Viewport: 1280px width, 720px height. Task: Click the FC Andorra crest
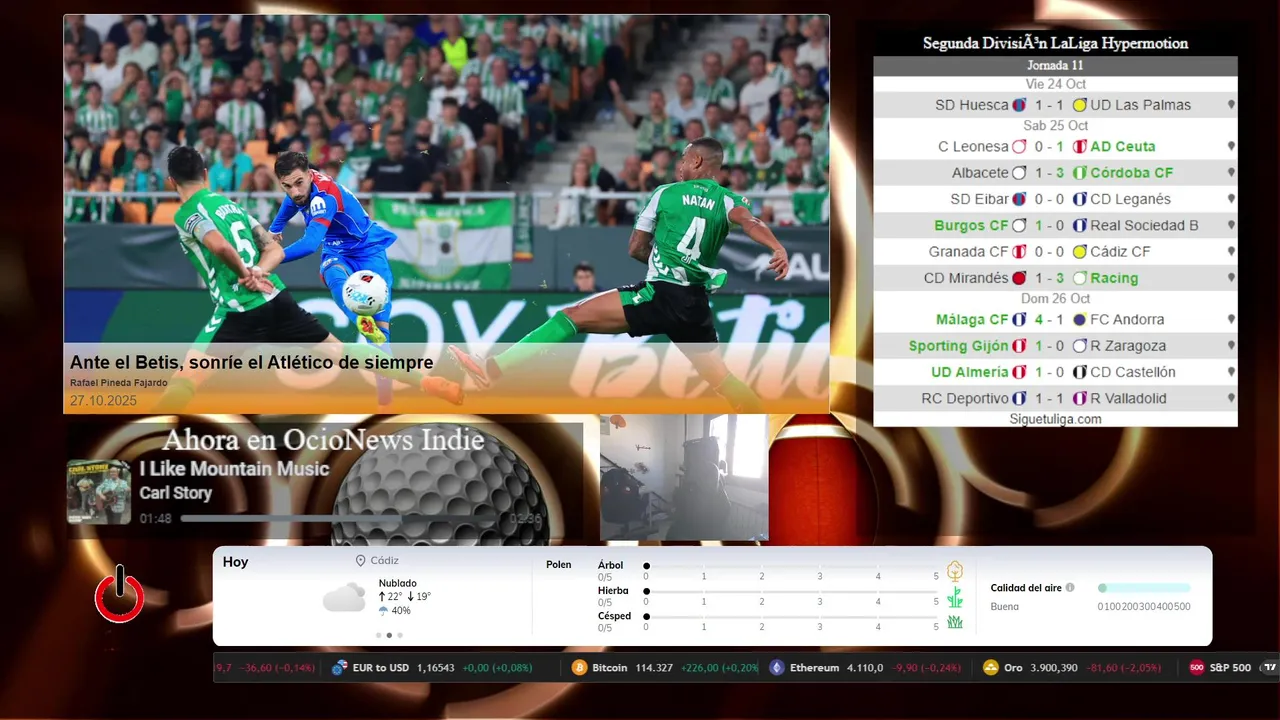point(1079,319)
